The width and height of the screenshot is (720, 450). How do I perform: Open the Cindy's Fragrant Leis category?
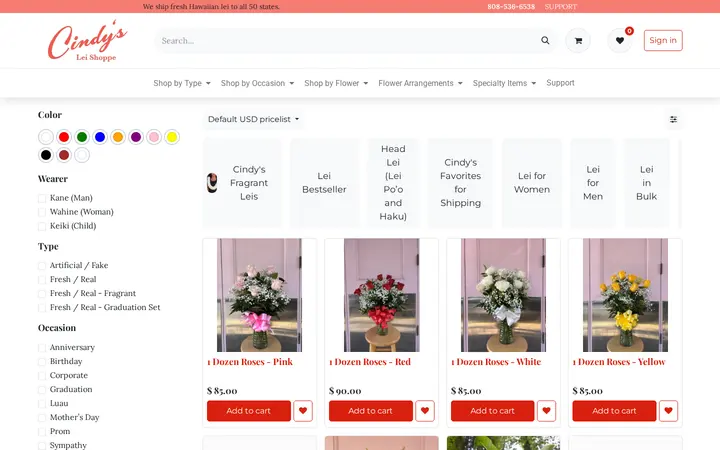coord(242,183)
